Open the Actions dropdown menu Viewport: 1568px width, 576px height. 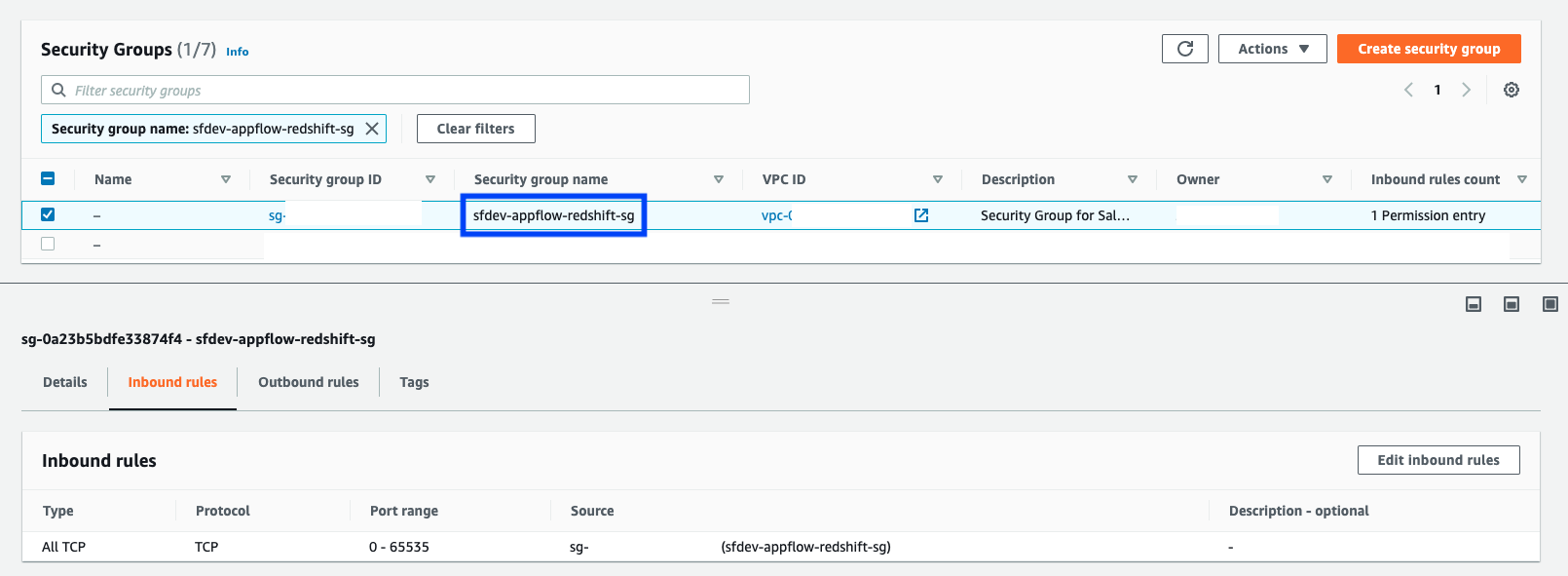1272,49
